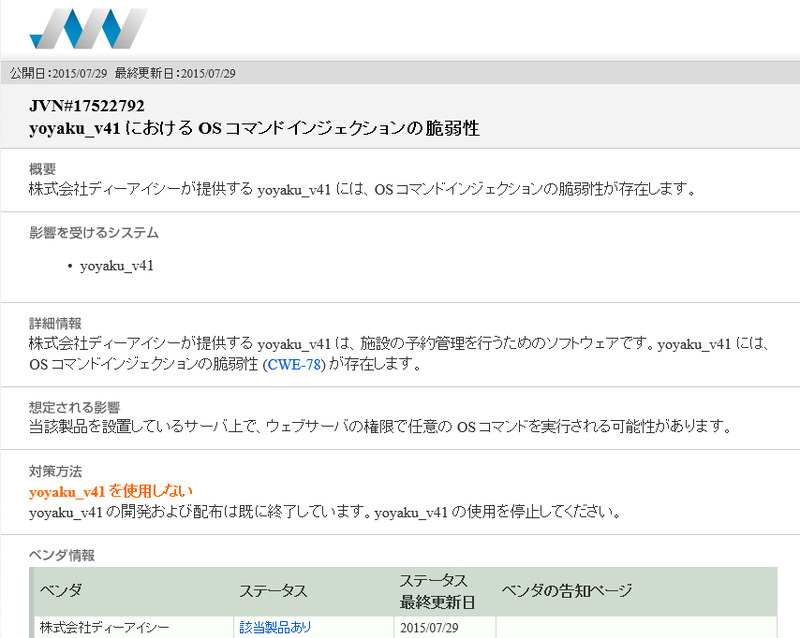Click the ベンダの告知ページ column header
The width and height of the screenshot is (800, 638).
click(x=567, y=591)
